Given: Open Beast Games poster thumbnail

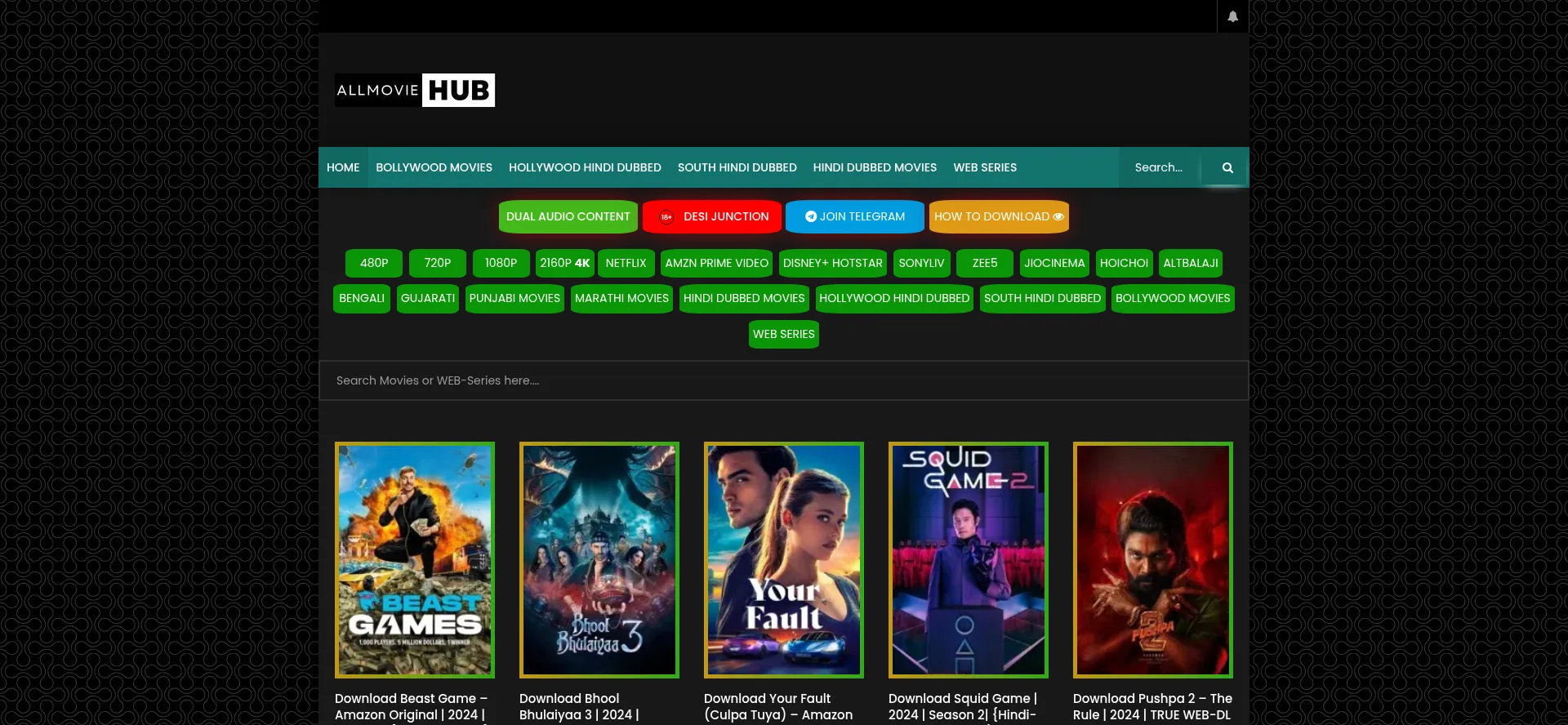Looking at the screenshot, I should click(415, 560).
